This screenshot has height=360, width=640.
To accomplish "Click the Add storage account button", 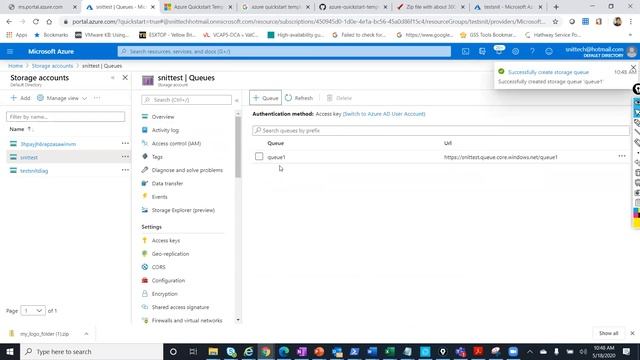I will [x=20, y=98].
